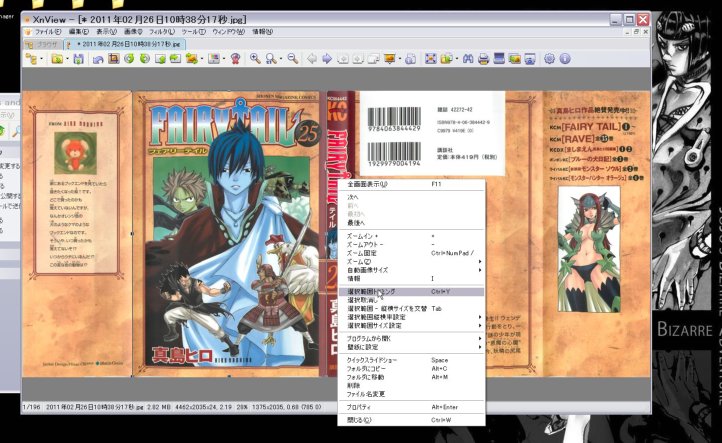
Task: Open search with the binoculars icon
Action: click(x=468, y=58)
